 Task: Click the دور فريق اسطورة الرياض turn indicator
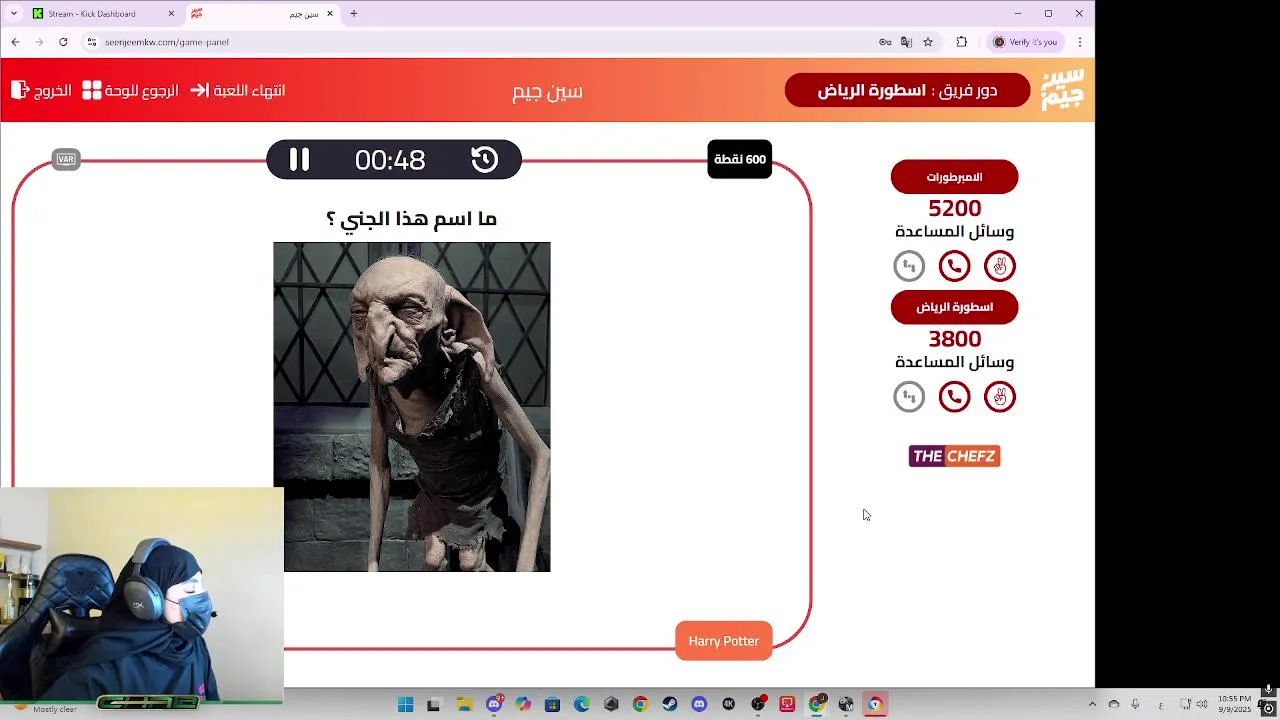pyautogui.click(x=907, y=90)
